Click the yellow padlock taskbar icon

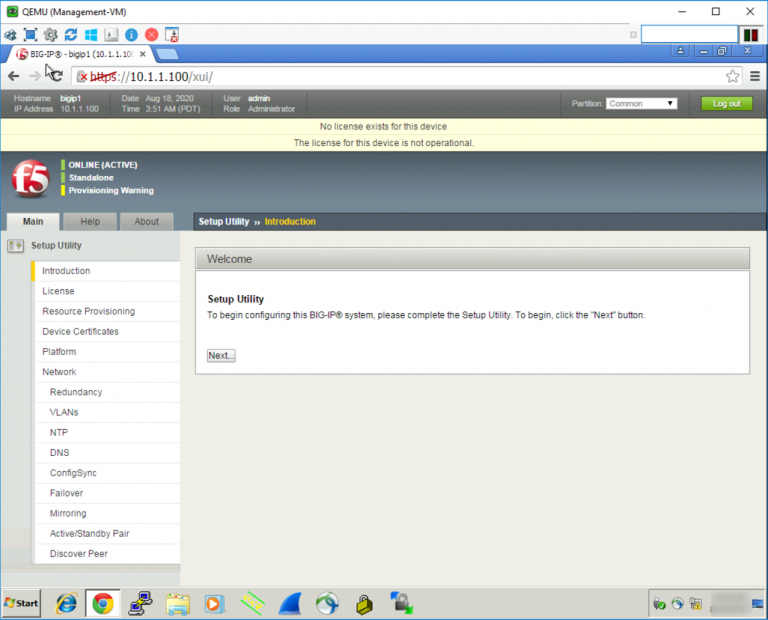[x=364, y=604]
